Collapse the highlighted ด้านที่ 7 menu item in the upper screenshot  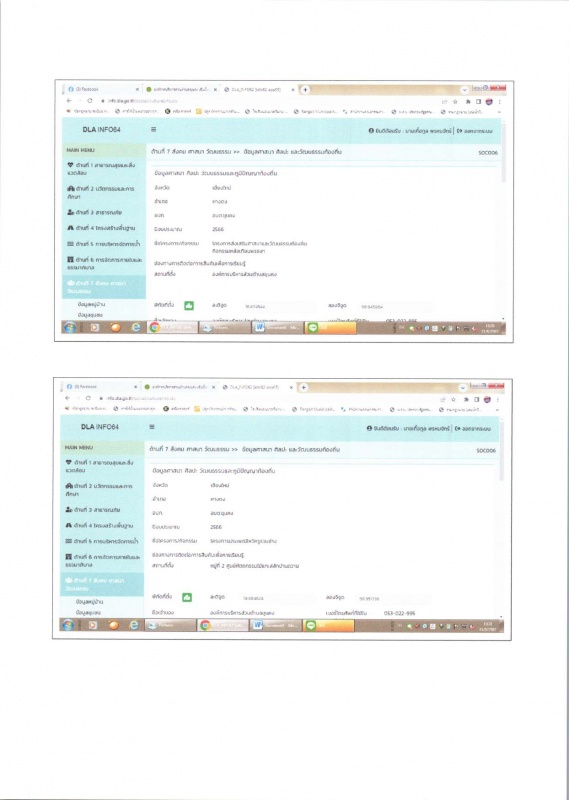click(x=104, y=287)
